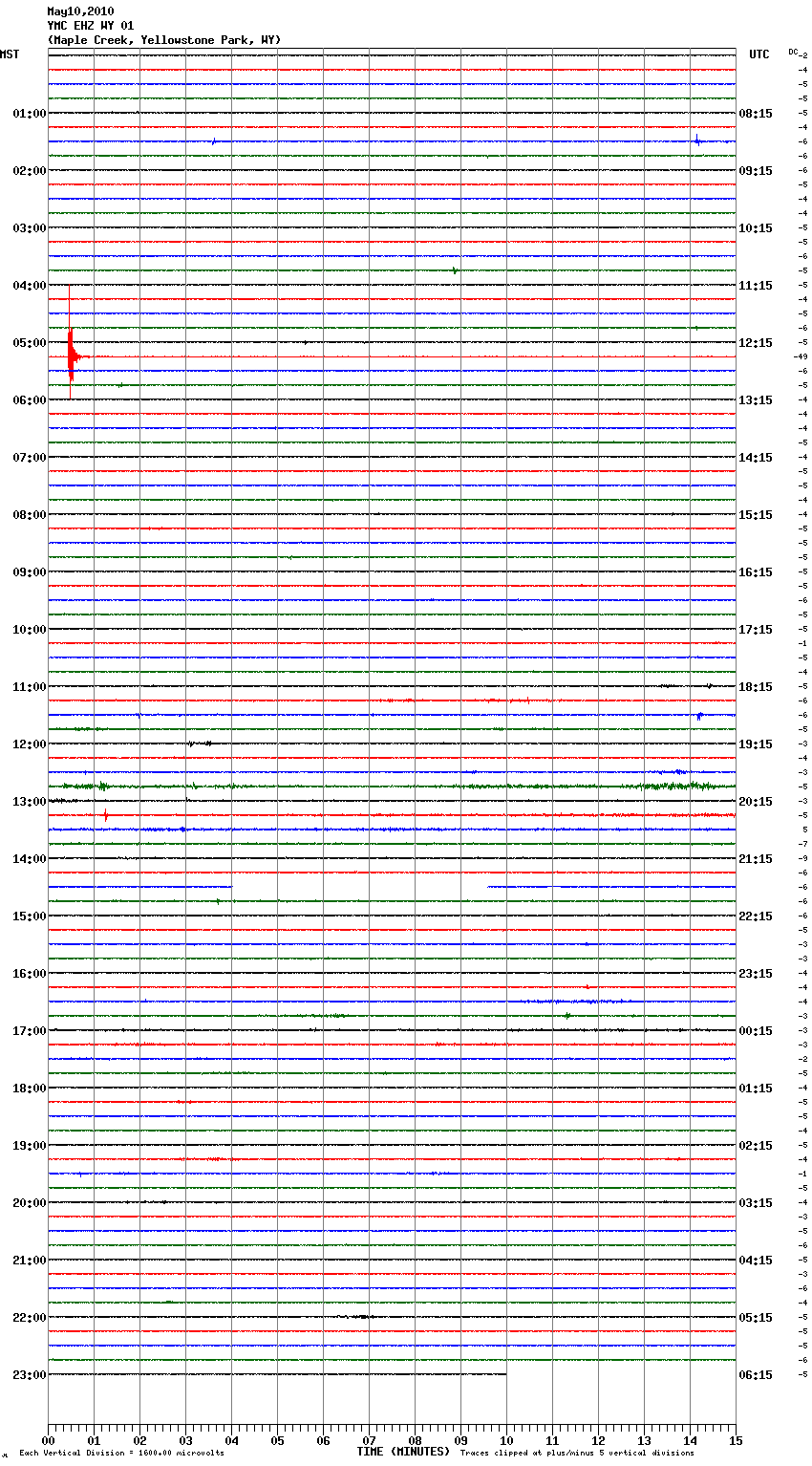Click the '04:15' UTC time label
Screen dimensions: 812x1466
pos(756,1261)
